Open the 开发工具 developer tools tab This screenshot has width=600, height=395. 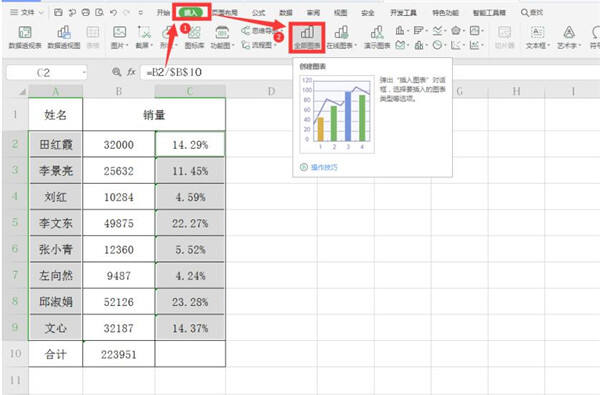point(403,13)
